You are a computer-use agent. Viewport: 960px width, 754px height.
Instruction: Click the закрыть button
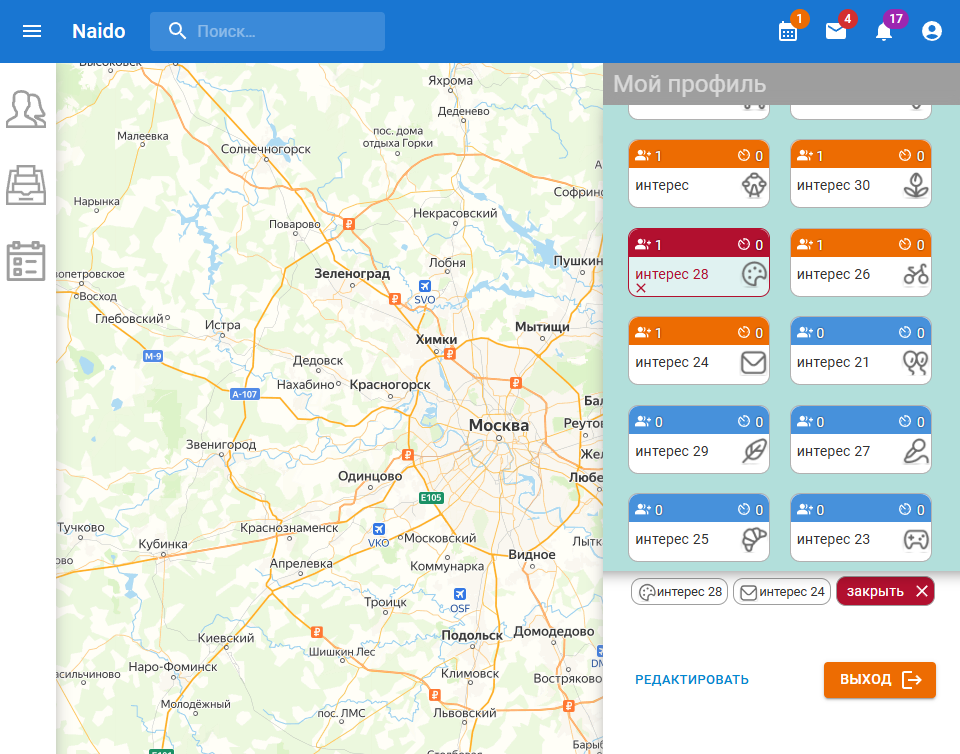pyautogui.click(x=885, y=591)
